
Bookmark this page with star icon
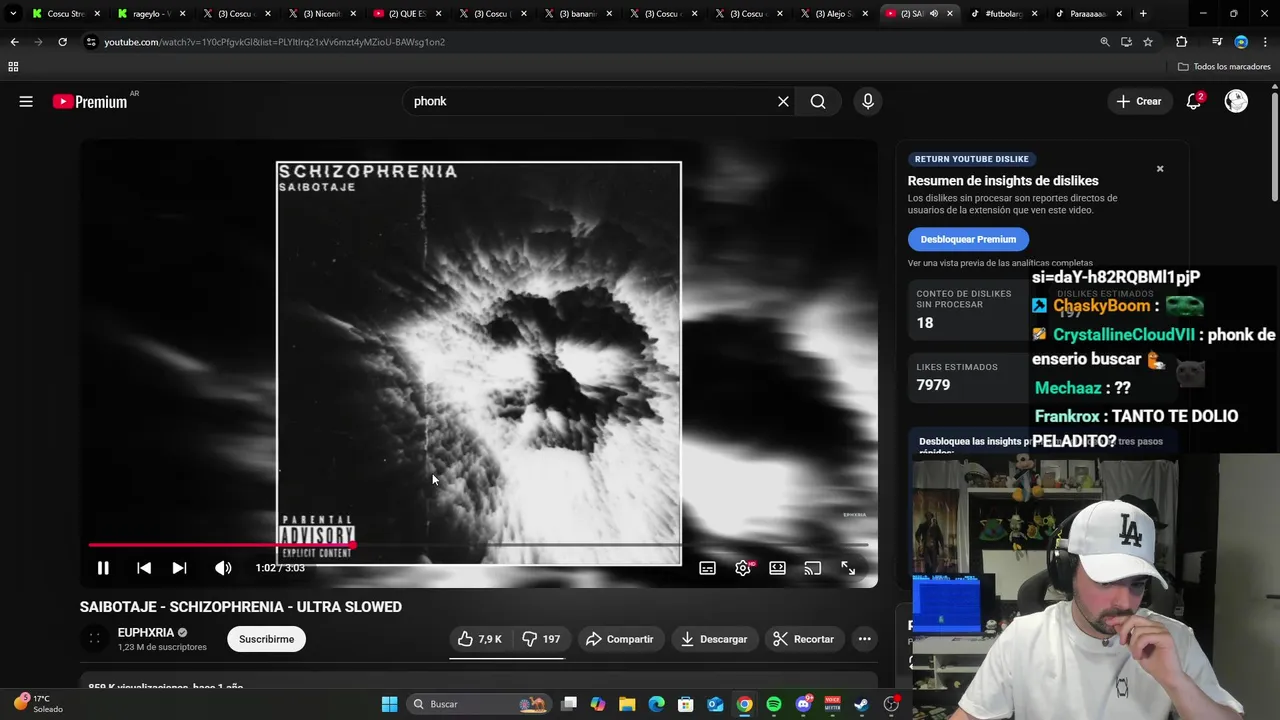coord(1148,42)
